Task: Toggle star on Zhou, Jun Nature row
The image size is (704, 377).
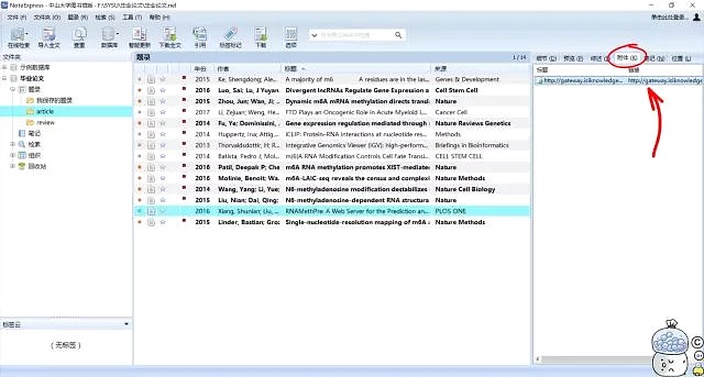Action: coord(163,101)
